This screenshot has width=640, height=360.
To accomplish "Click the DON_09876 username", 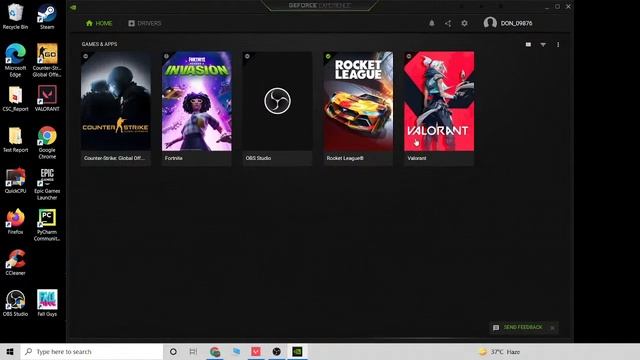I will coord(516,23).
